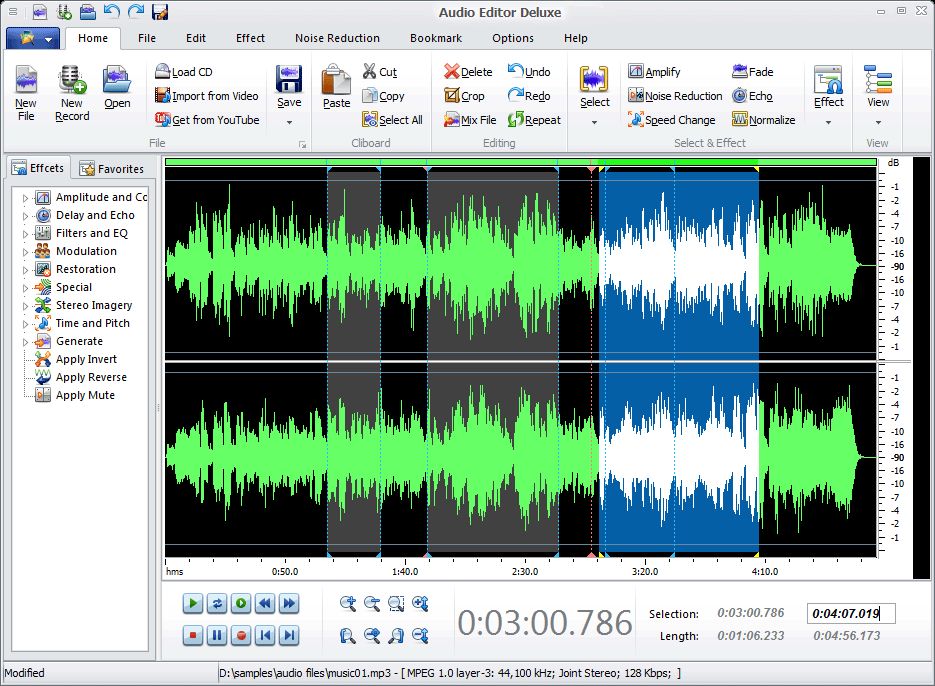Expand the Restoration category

click(x=25, y=270)
